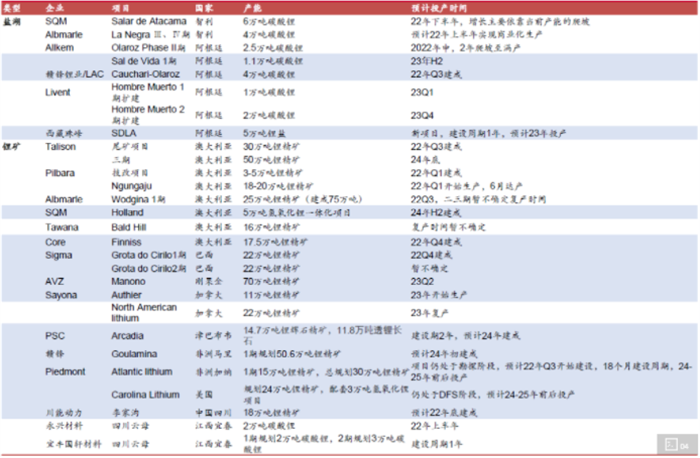Select the 'Hombre Muerto 2' project cell
Screen dimensions: 700x458
coord(148,115)
